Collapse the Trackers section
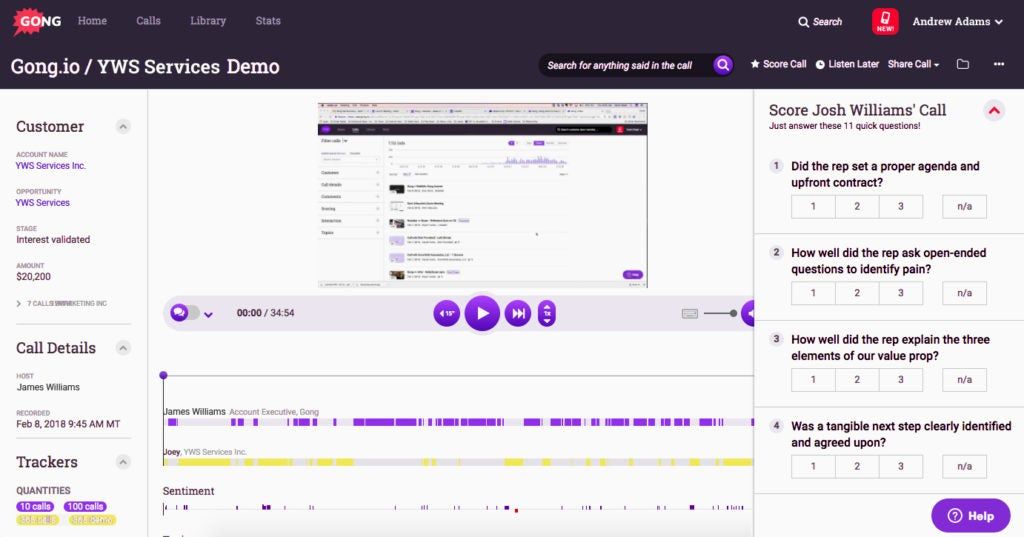 pos(123,463)
